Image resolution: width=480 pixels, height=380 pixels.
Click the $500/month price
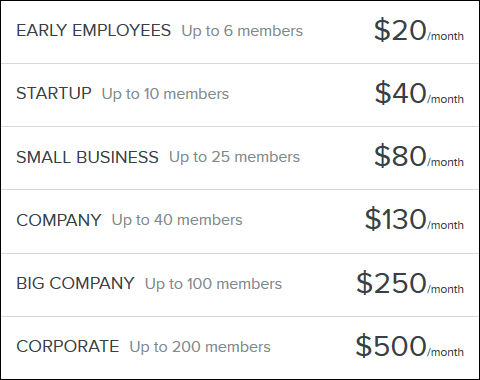410,346
